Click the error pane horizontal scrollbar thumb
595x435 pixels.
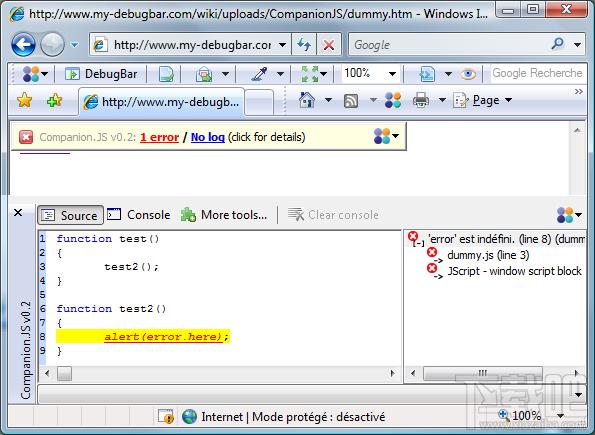pyautogui.click(x=483, y=374)
